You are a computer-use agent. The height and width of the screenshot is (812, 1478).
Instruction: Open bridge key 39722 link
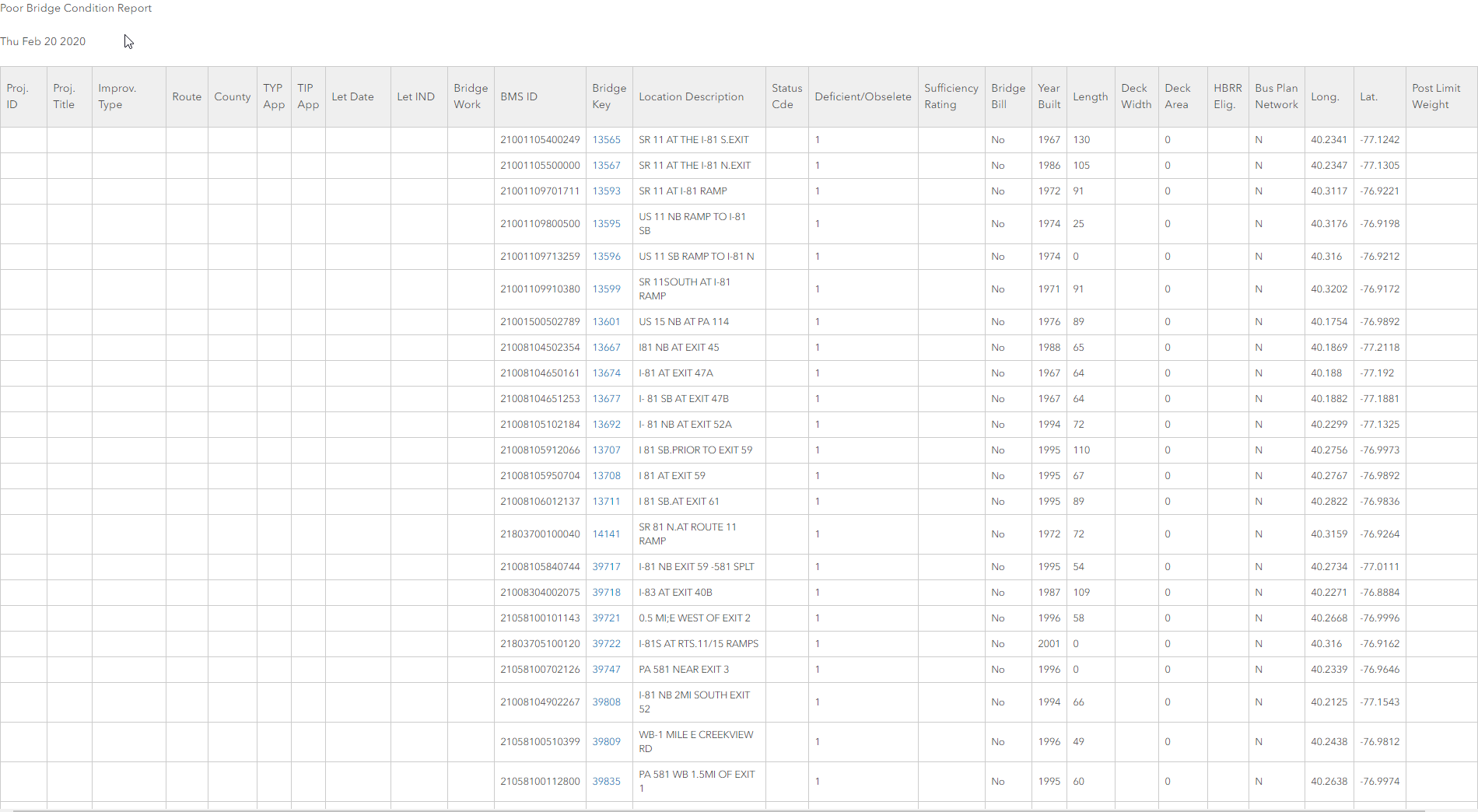(x=606, y=644)
